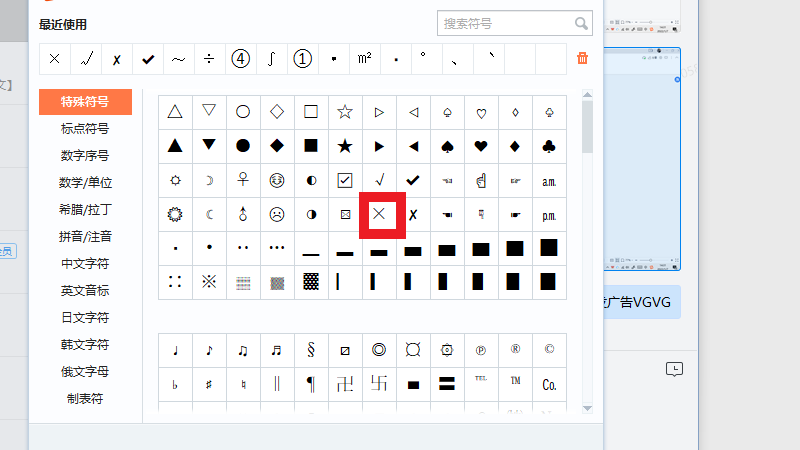
Task: Select the sad face symbol
Action: tap(277, 214)
